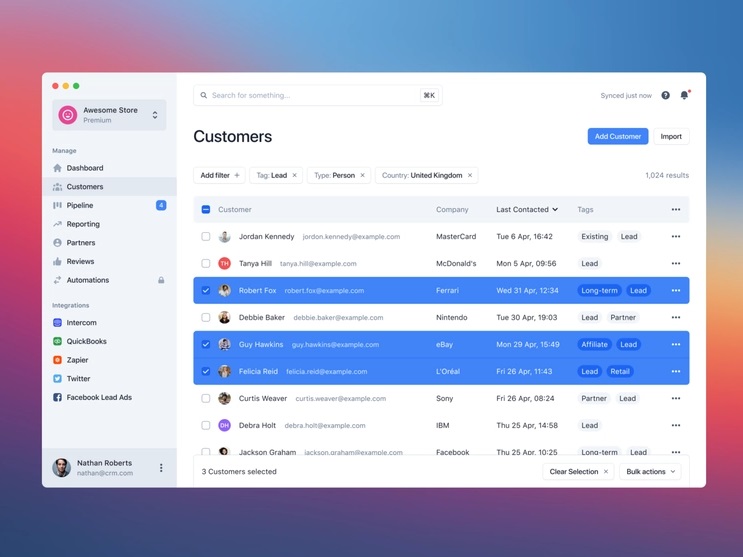The image size is (743, 557).
Task: Open Guy Hawkins row ellipsis menu
Action: (676, 345)
